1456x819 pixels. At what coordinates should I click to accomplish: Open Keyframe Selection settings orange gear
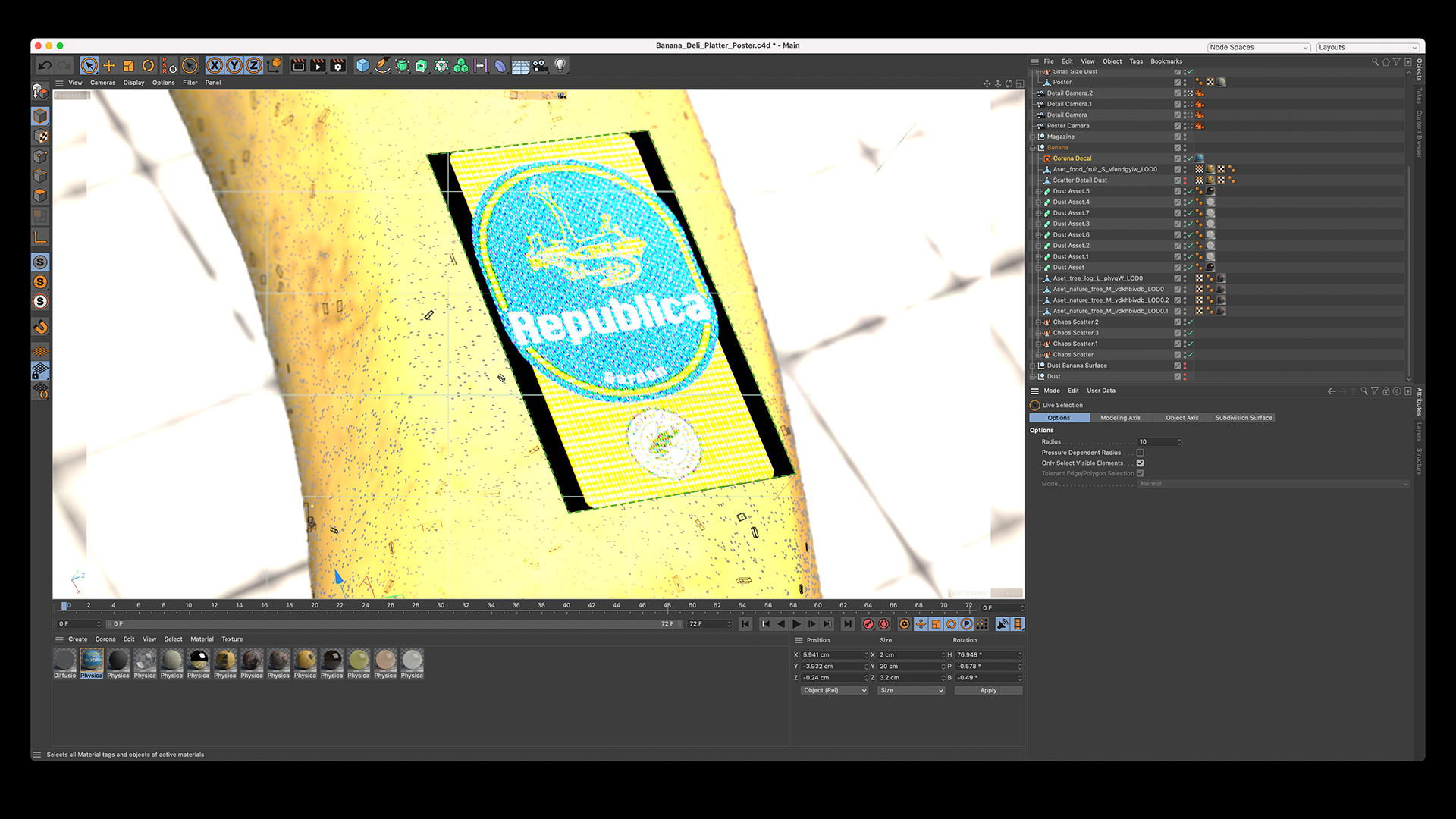point(904,624)
